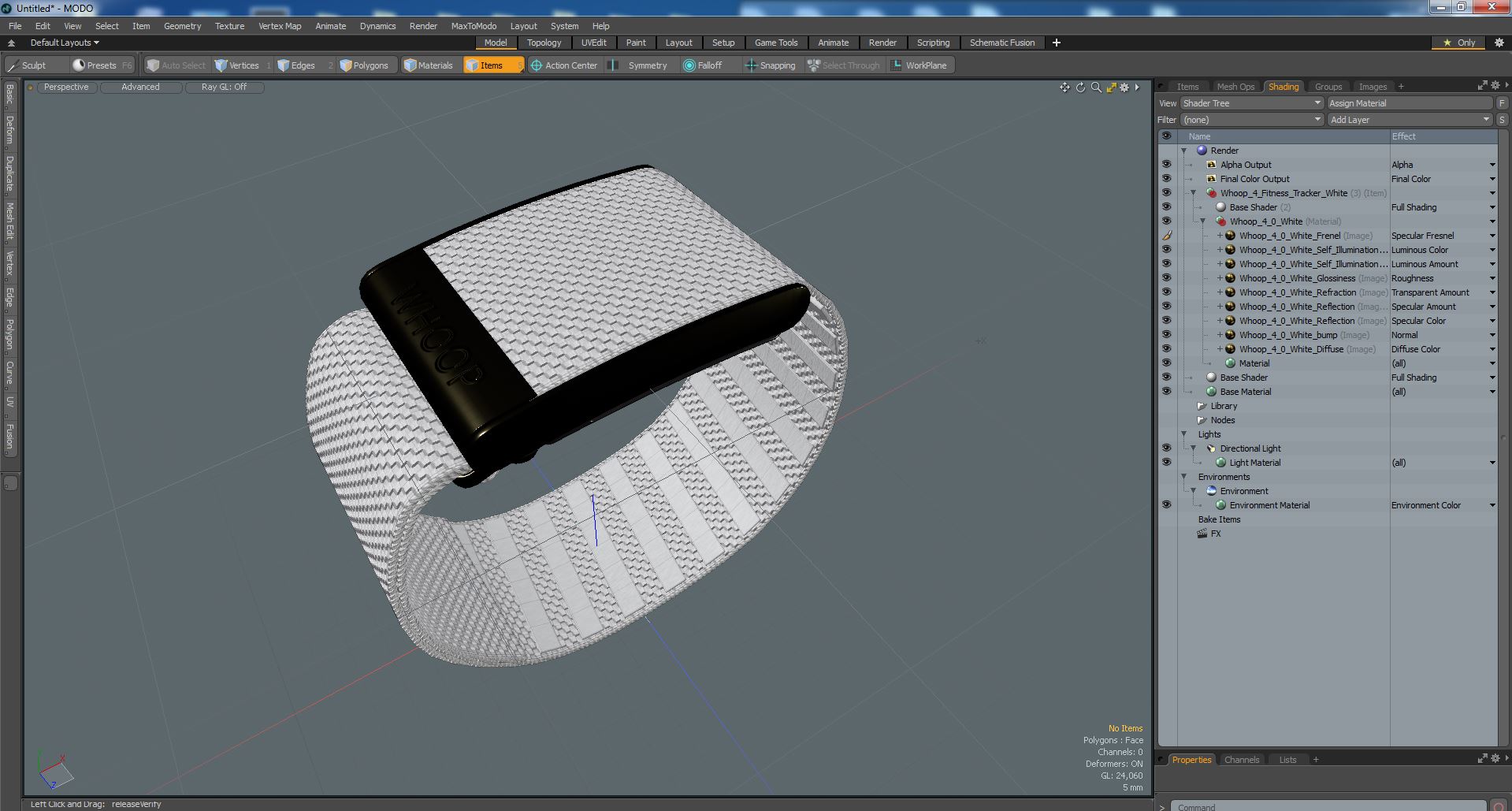Screen dimensions: 1512x811
Task: Add a new layout tab with plus
Action: [x=1057, y=43]
